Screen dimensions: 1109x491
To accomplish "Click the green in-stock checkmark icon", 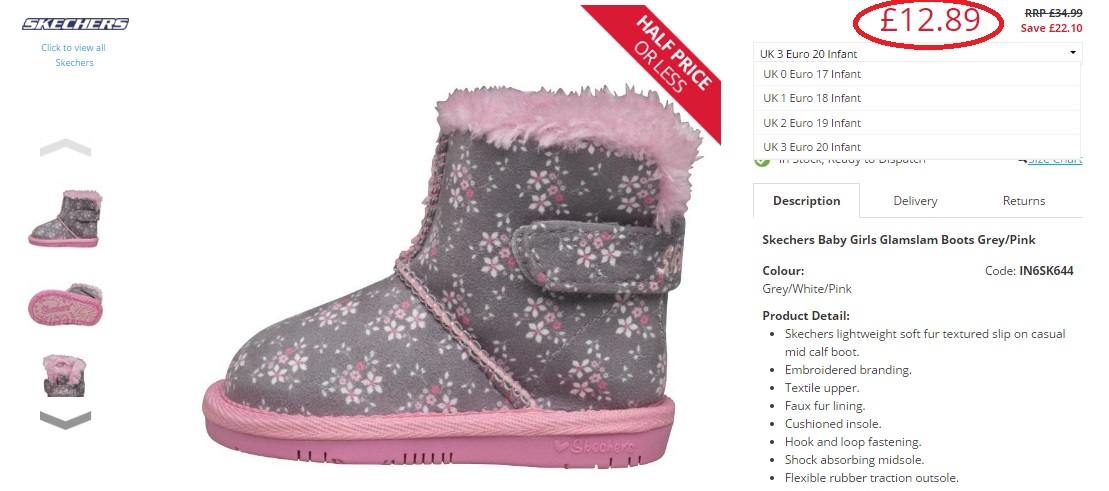I will 762,160.
